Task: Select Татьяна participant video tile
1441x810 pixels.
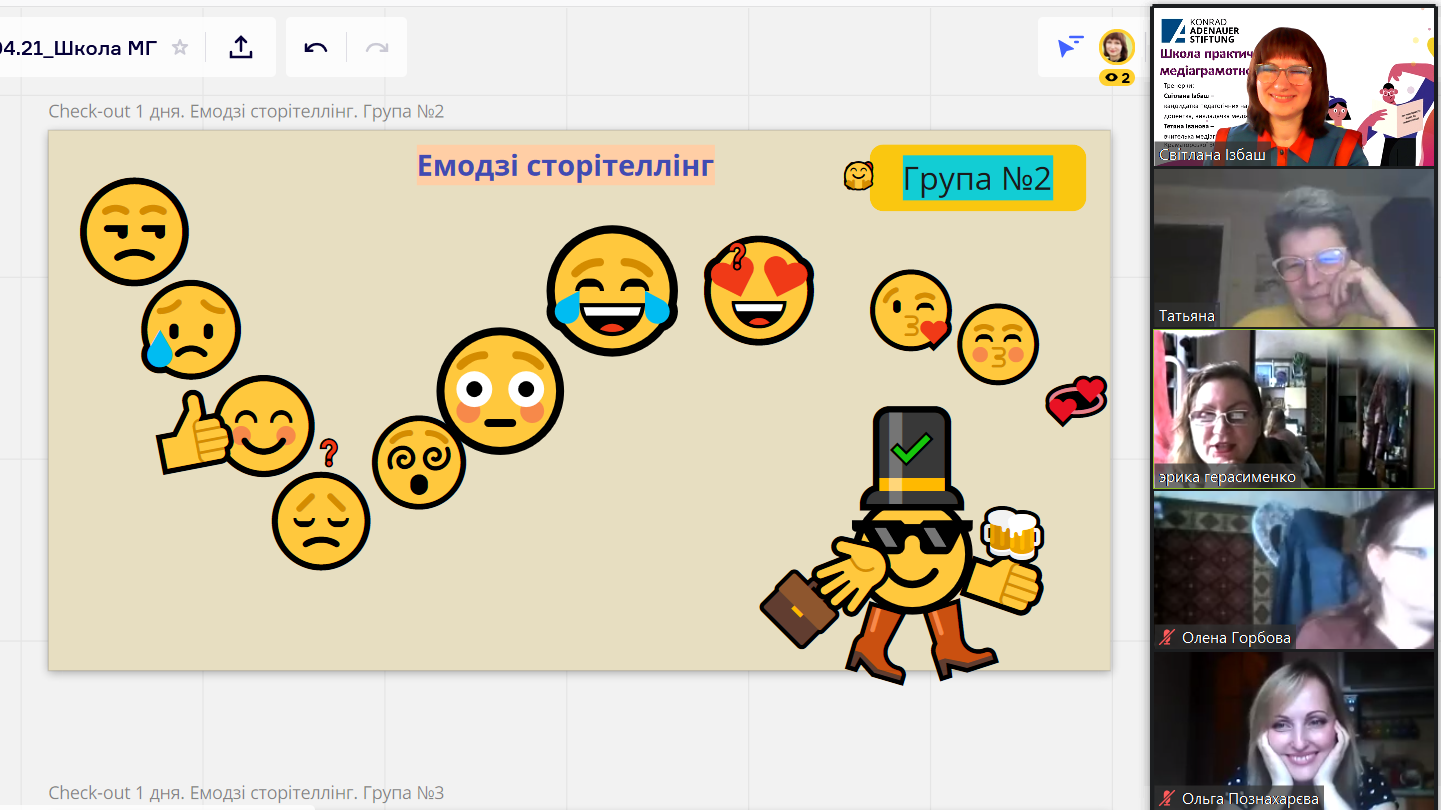Action: pyautogui.click(x=1294, y=248)
